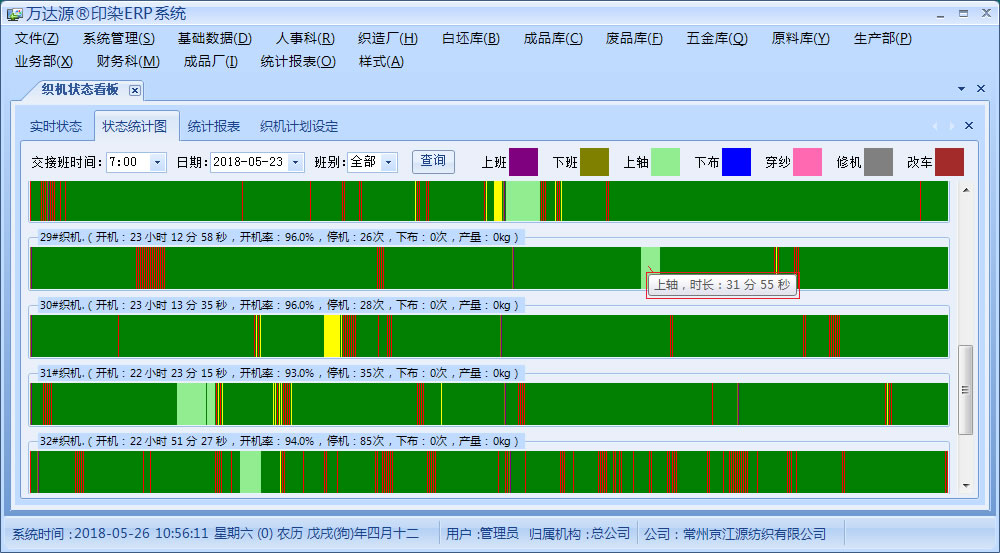
Task: Switch to the 实时状态 tab
Action: tap(56, 127)
